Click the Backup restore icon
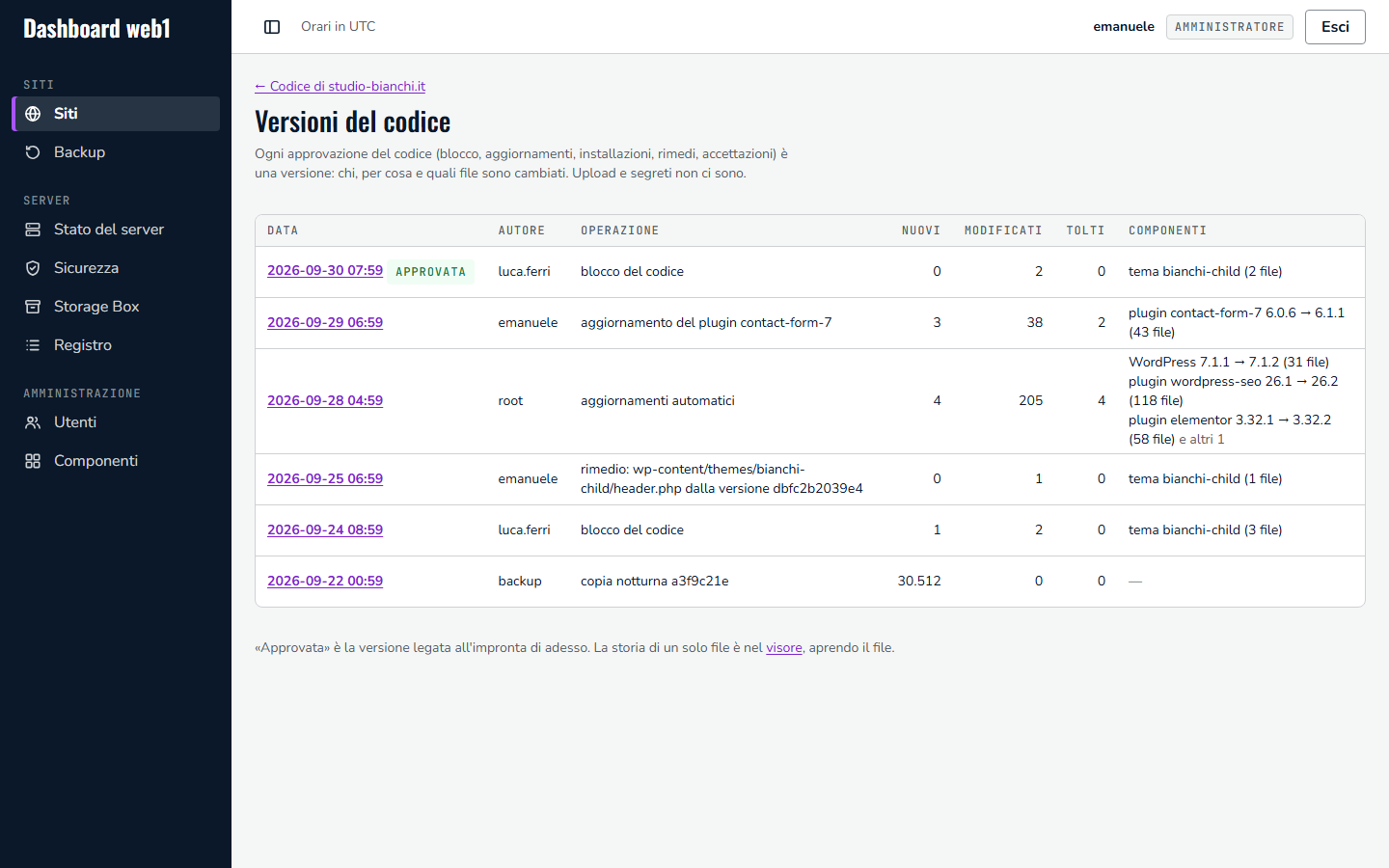1389x868 pixels. [33, 152]
